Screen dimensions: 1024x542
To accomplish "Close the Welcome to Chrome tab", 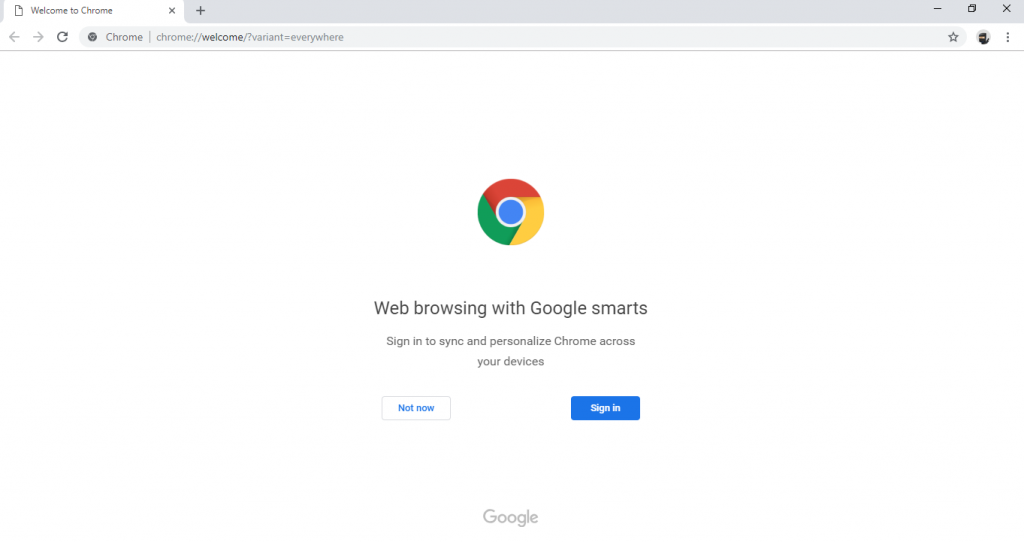I will point(172,11).
